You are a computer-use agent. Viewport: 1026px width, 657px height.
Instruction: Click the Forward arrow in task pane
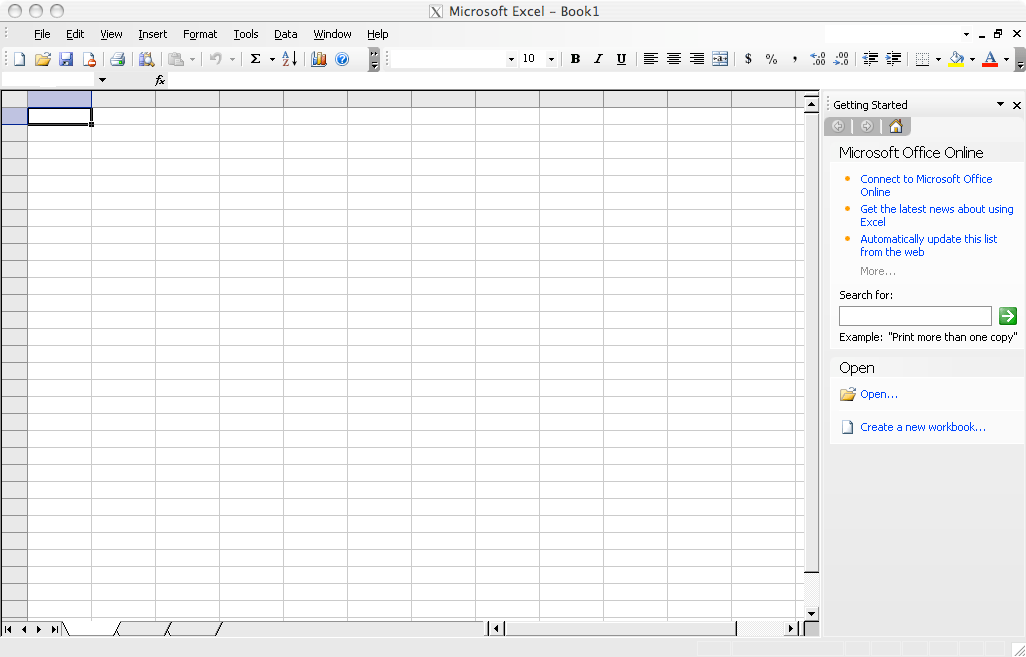[x=866, y=126]
